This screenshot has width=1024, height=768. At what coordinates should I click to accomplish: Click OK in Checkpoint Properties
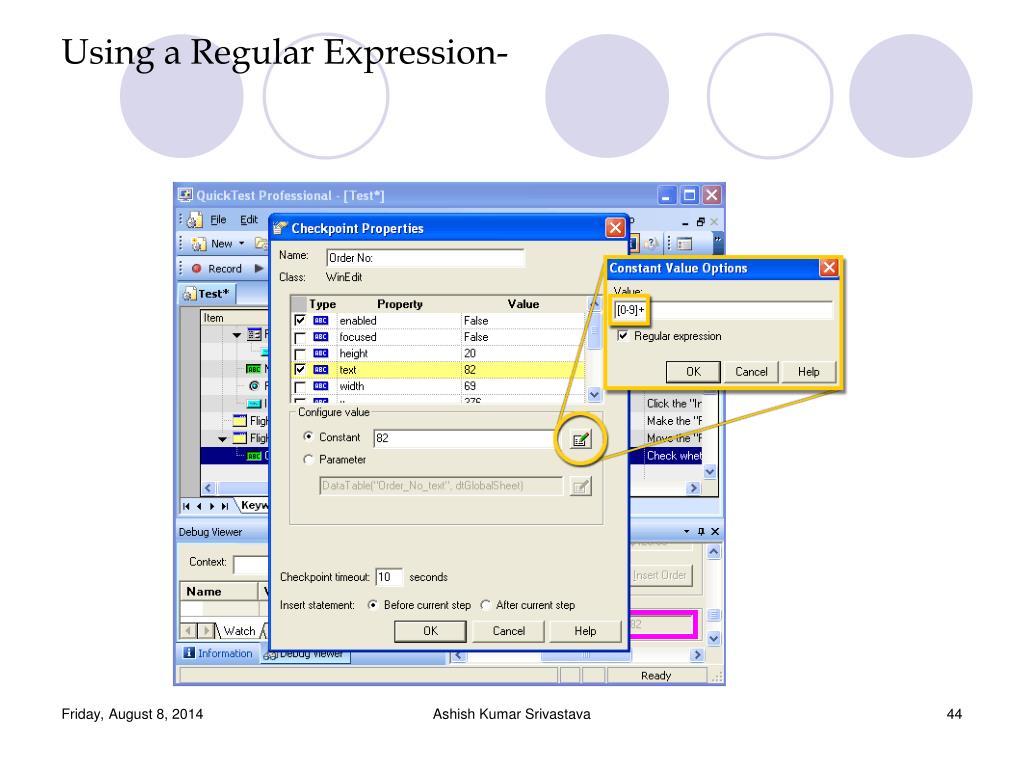(x=430, y=631)
